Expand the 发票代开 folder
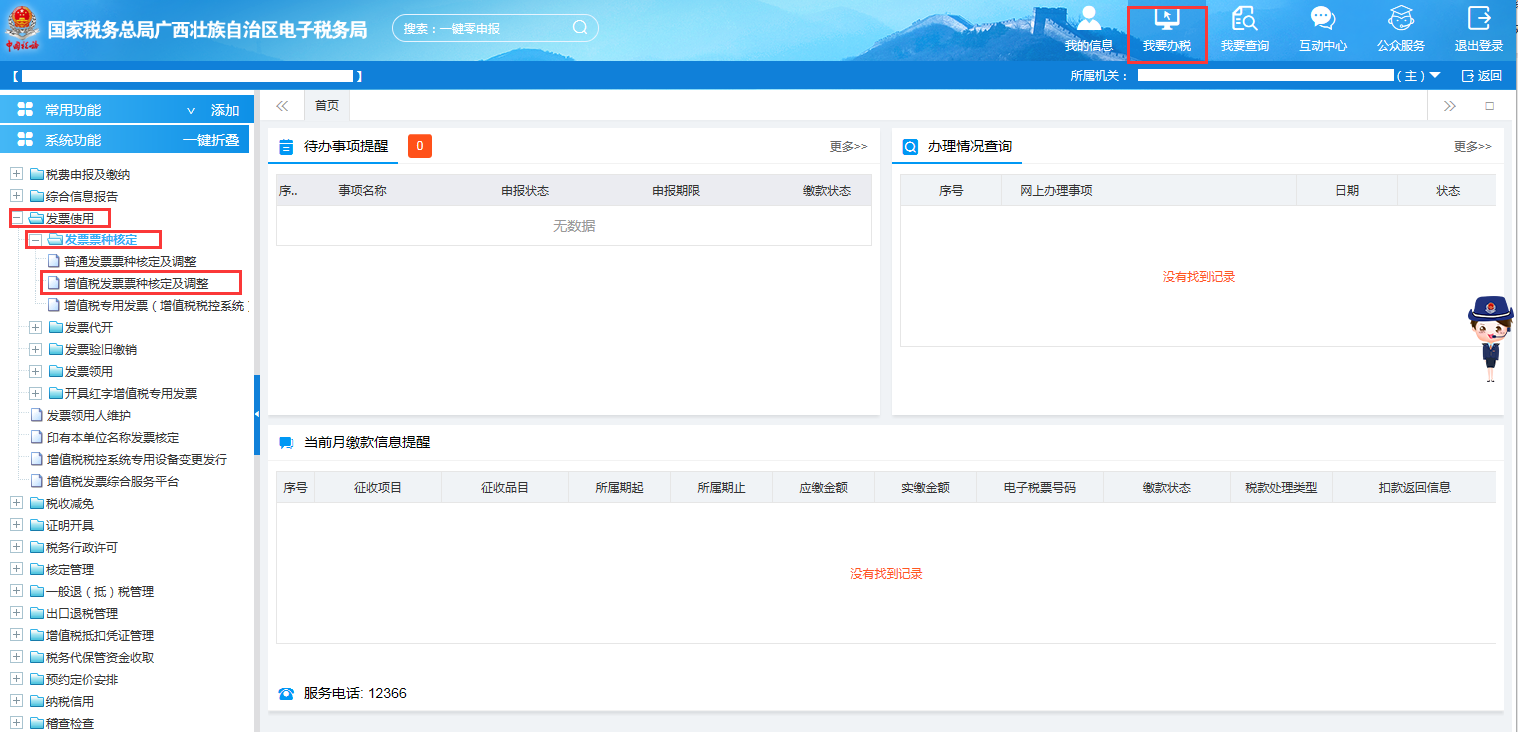Screen dimensions: 1518x732 pos(35,328)
